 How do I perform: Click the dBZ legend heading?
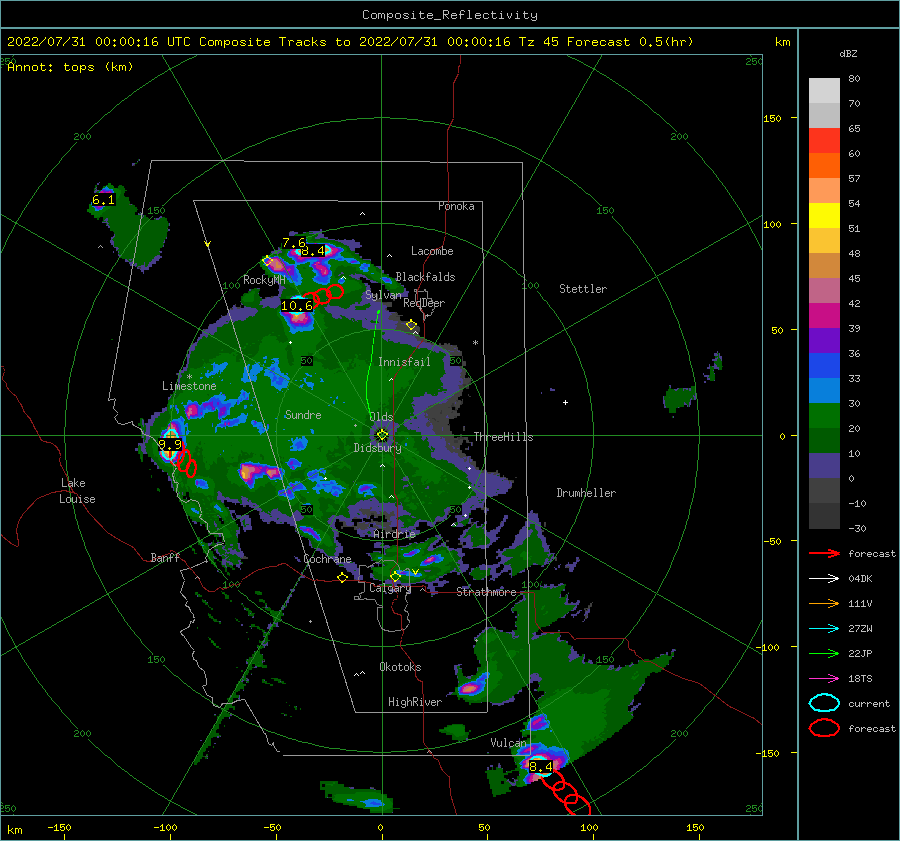click(x=848, y=53)
